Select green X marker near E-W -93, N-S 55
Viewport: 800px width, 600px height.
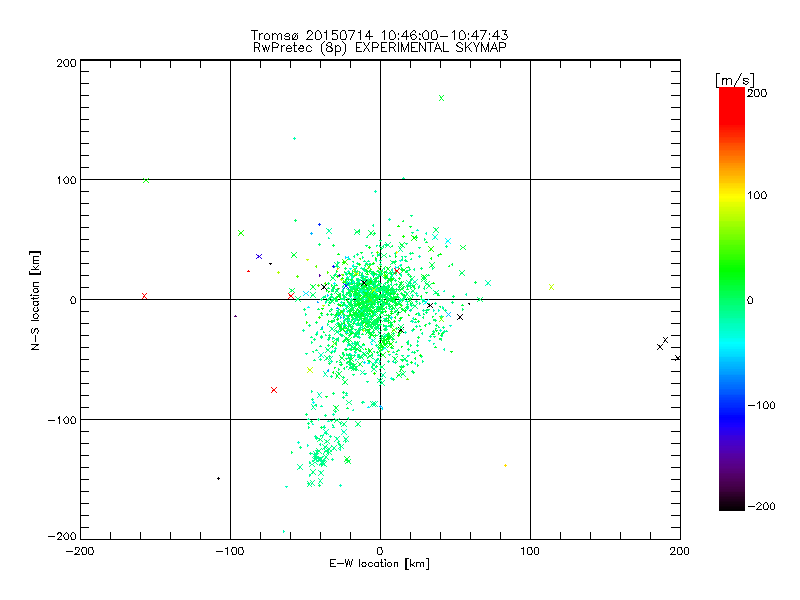pyautogui.click(x=241, y=233)
